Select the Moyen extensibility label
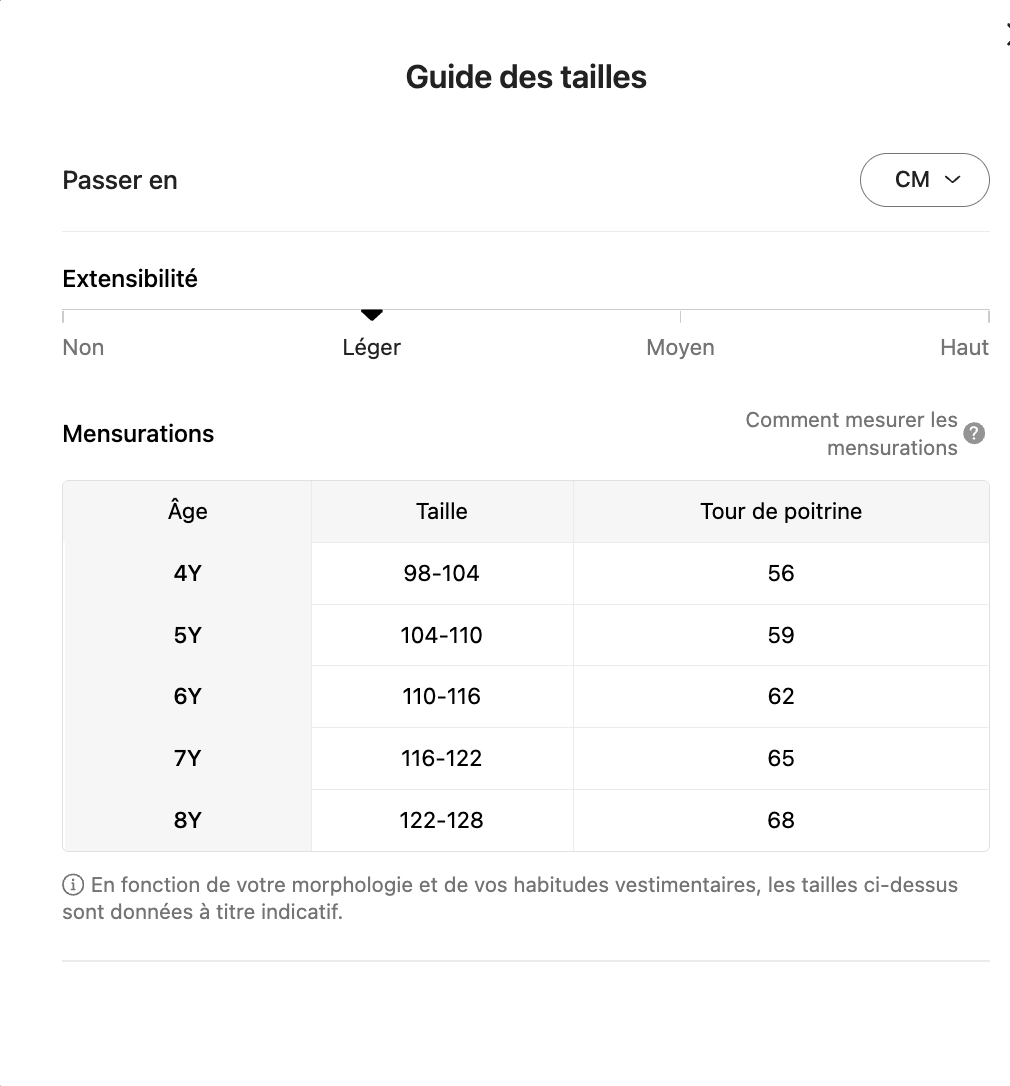Viewport: 1010px width, 1086px height. [x=680, y=348]
